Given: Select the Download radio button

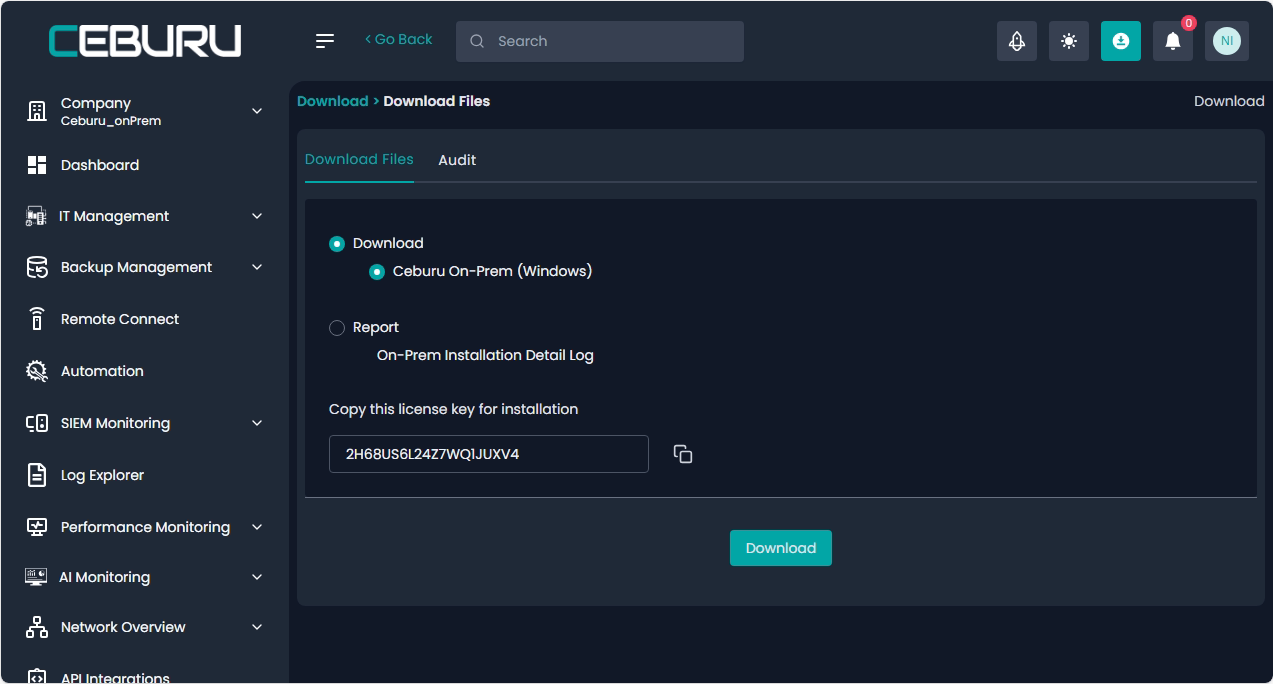Looking at the screenshot, I should pyautogui.click(x=337, y=244).
